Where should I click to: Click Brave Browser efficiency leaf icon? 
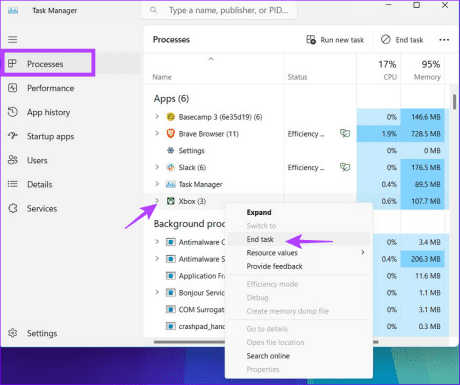[x=345, y=134]
